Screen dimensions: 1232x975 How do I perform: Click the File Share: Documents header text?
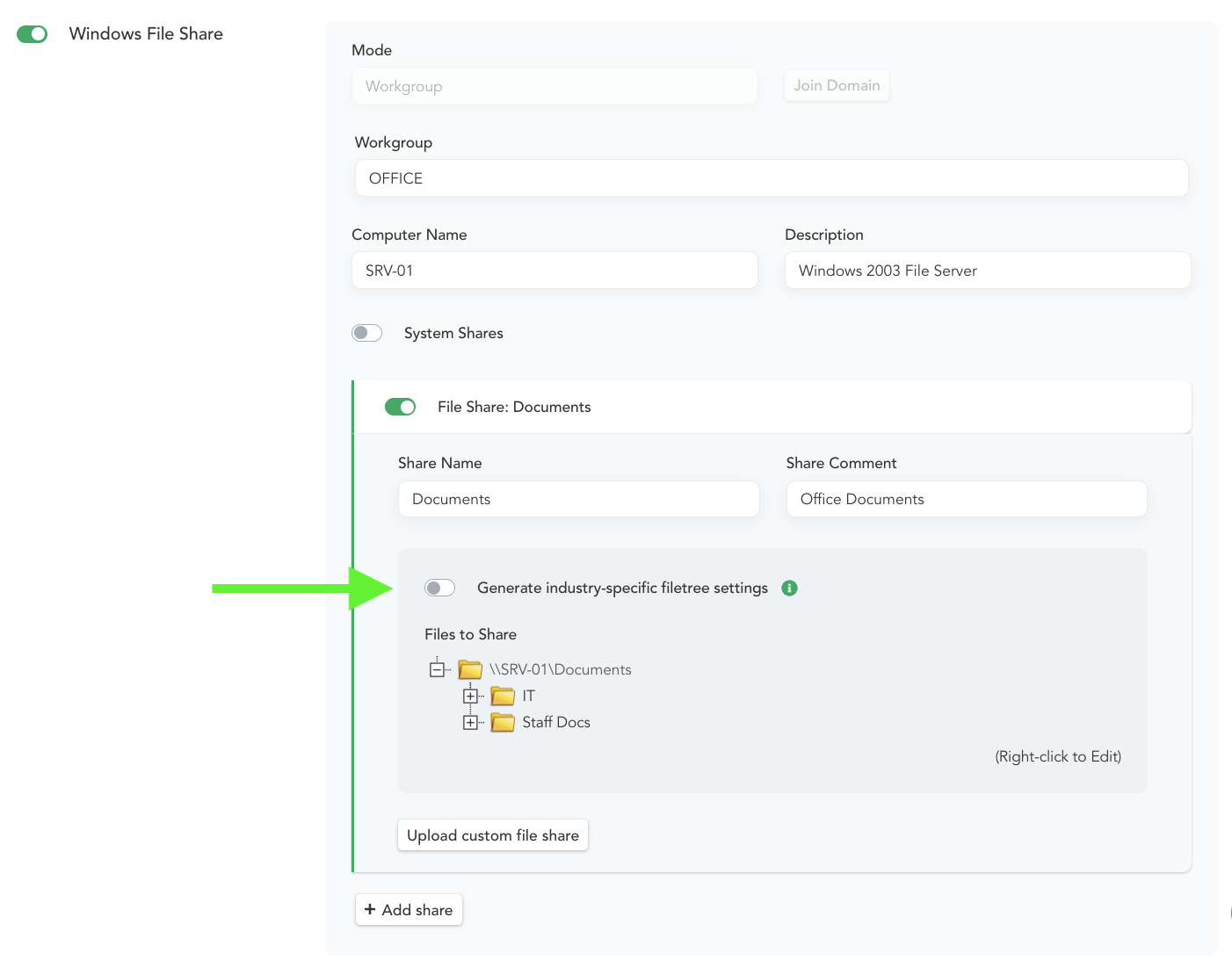(x=514, y=407)
